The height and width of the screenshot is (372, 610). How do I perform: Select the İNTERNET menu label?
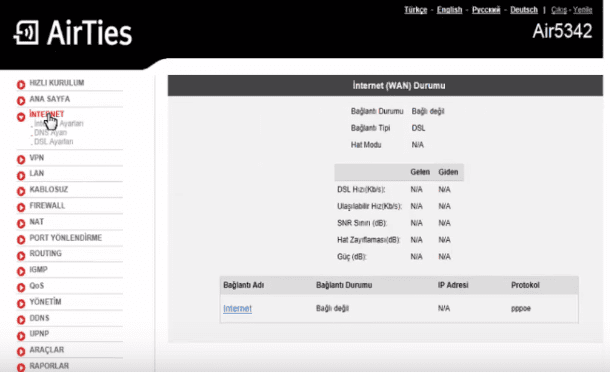click(47, 114)
